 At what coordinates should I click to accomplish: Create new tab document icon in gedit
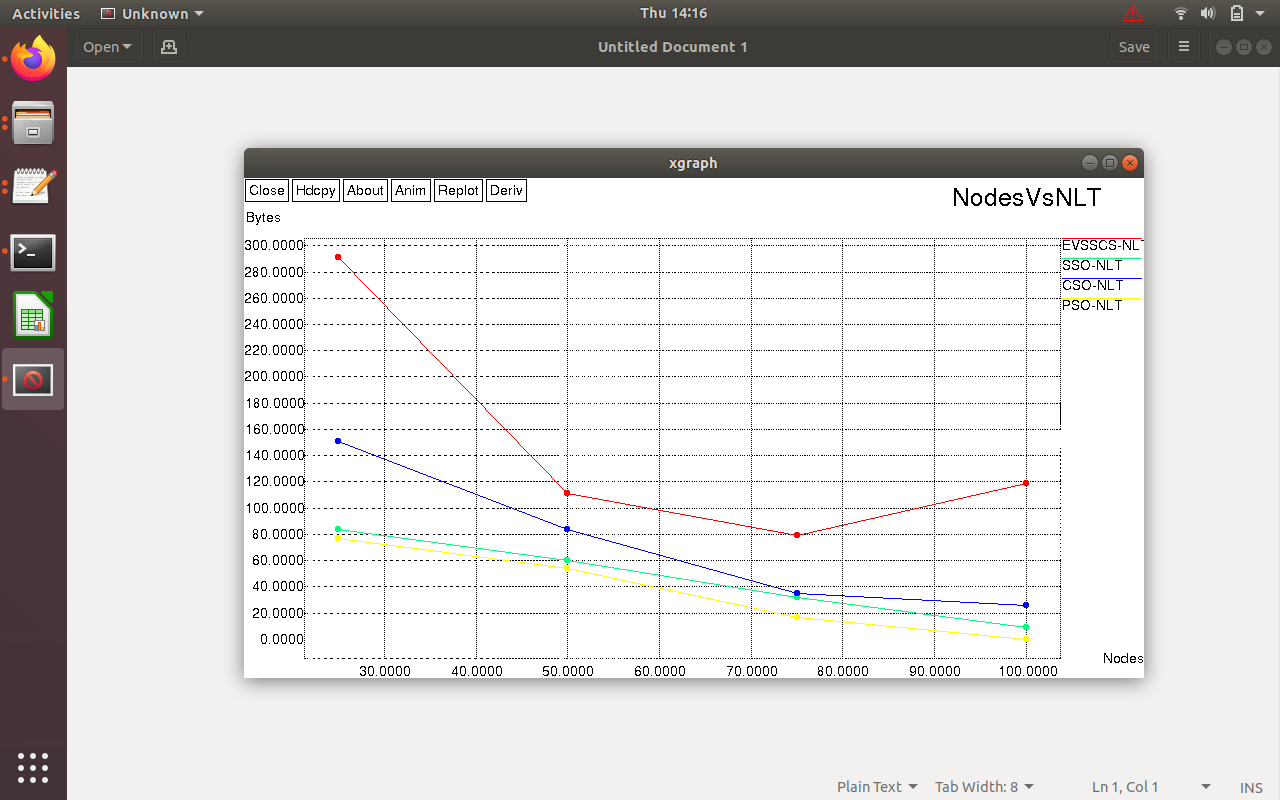pos(169,47)
